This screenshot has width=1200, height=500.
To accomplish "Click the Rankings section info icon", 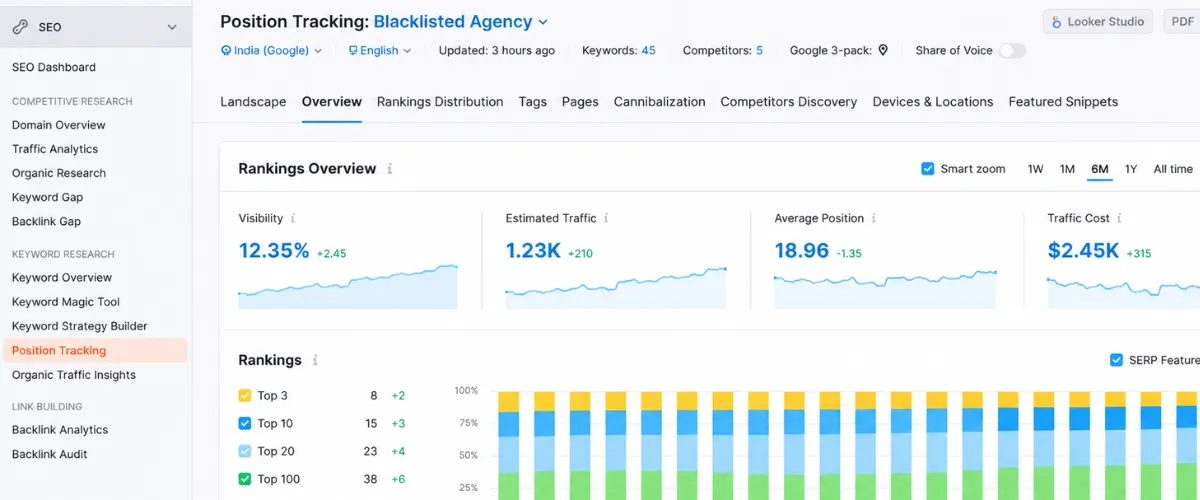I will coord(315,360).
